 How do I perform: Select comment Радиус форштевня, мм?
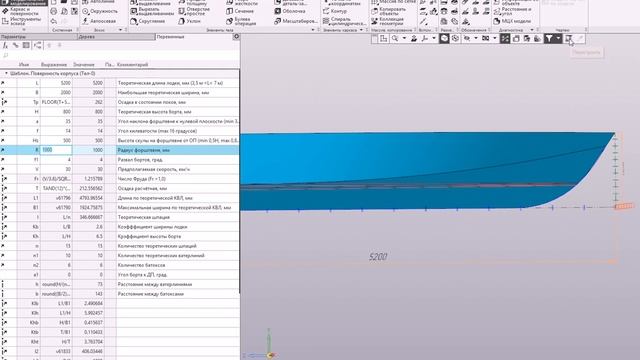pyautogui.click(x=144, y=150)
